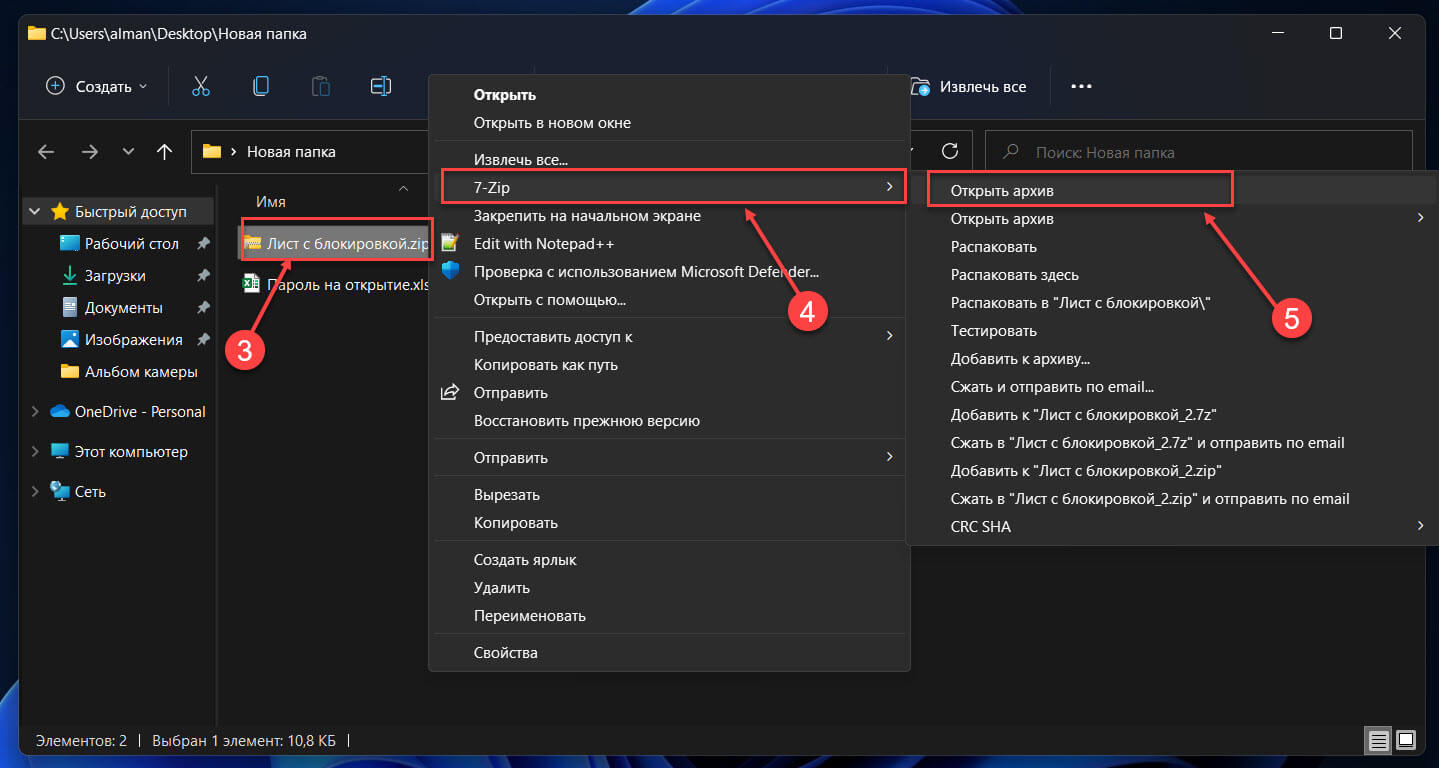Expand the CRC SHA submenu
This screenshot has height=768, width=1439.
[x=1172, y=526]
